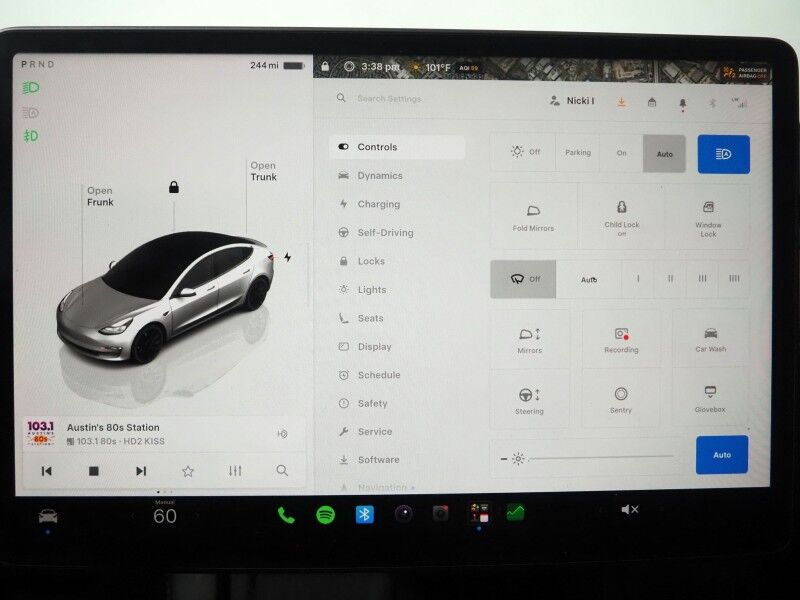Tap Open Trunk

tap(263, 171)
